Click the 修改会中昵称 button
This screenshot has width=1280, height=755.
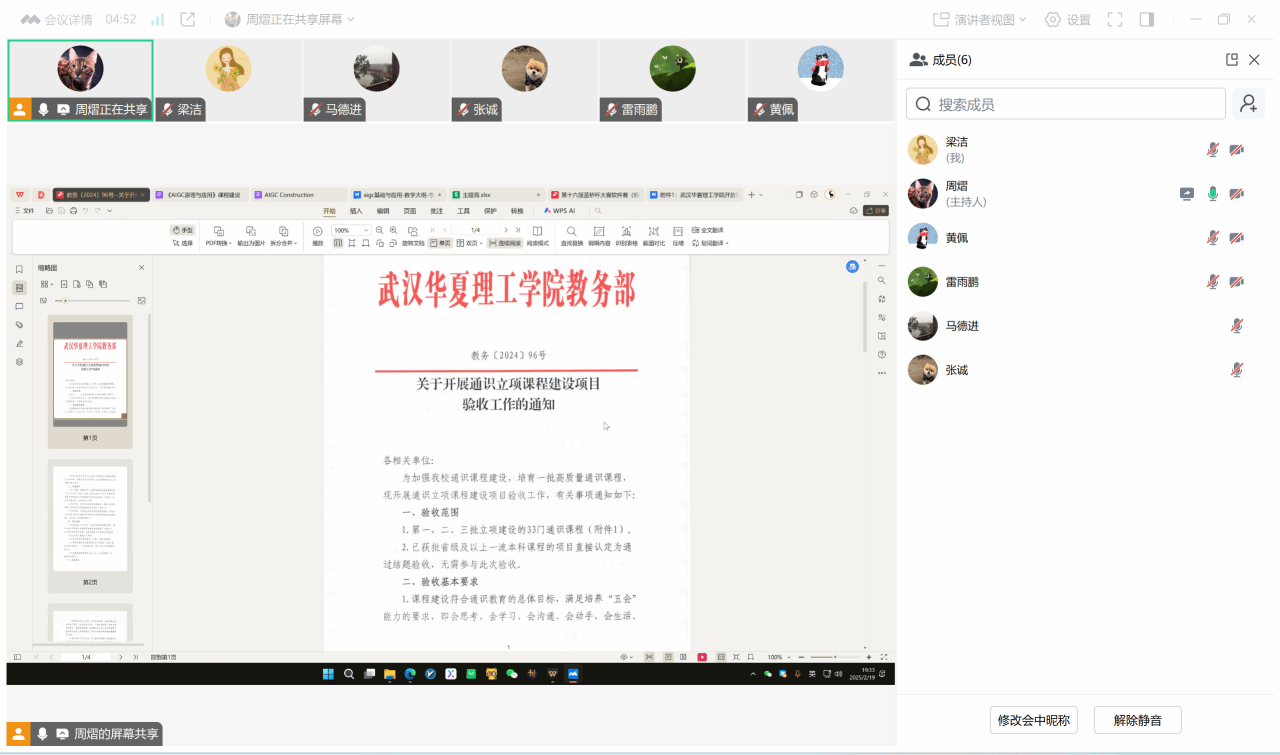pyautogui.click(x=1033, y=720)
